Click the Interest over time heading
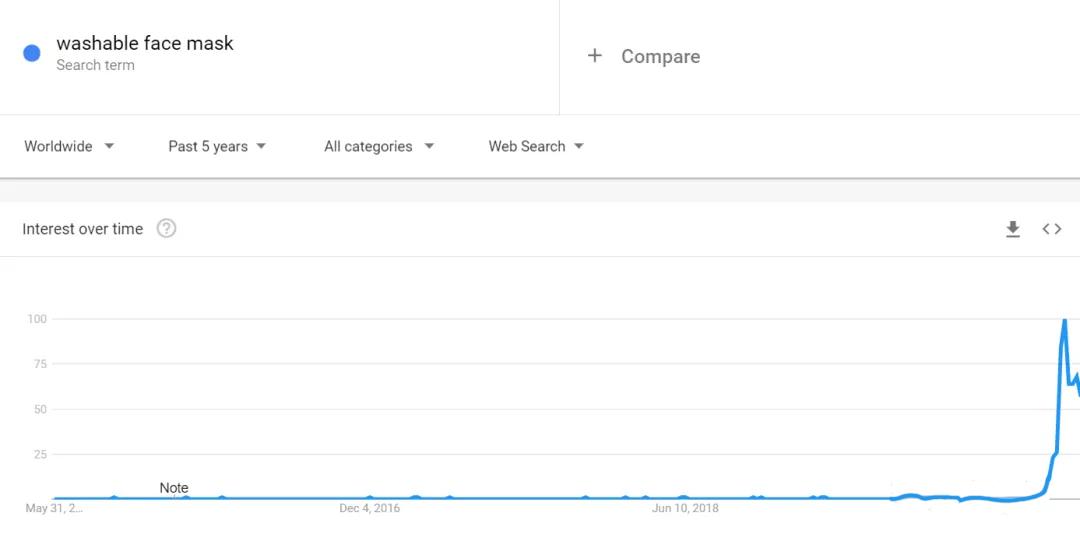The image size is (1080, 541). [x=83, y=229]
